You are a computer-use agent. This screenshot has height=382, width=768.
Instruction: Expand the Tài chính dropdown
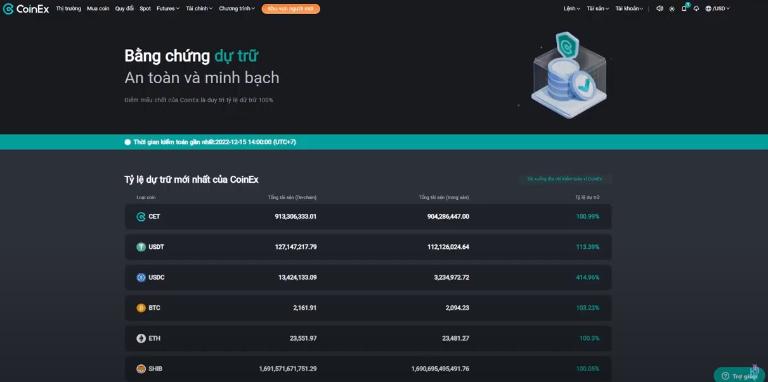pos(199,9)
